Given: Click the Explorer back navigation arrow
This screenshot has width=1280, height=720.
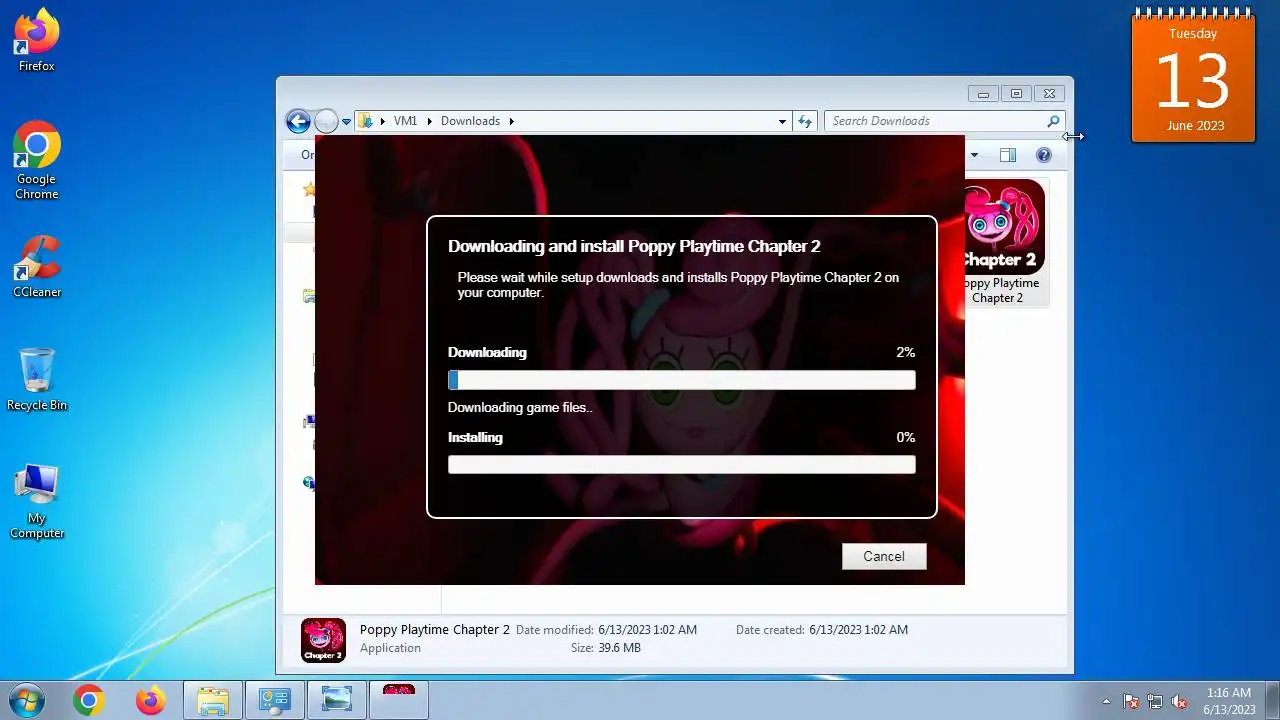Looking at the screenshot, I should [x=298, y=121].
